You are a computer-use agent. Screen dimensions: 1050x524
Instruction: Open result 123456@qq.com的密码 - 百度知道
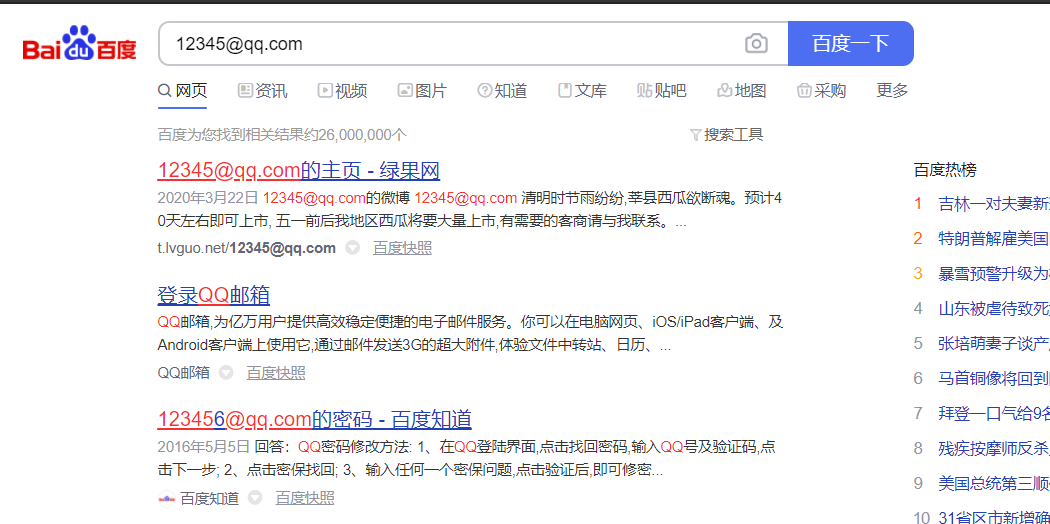[315, 419]
